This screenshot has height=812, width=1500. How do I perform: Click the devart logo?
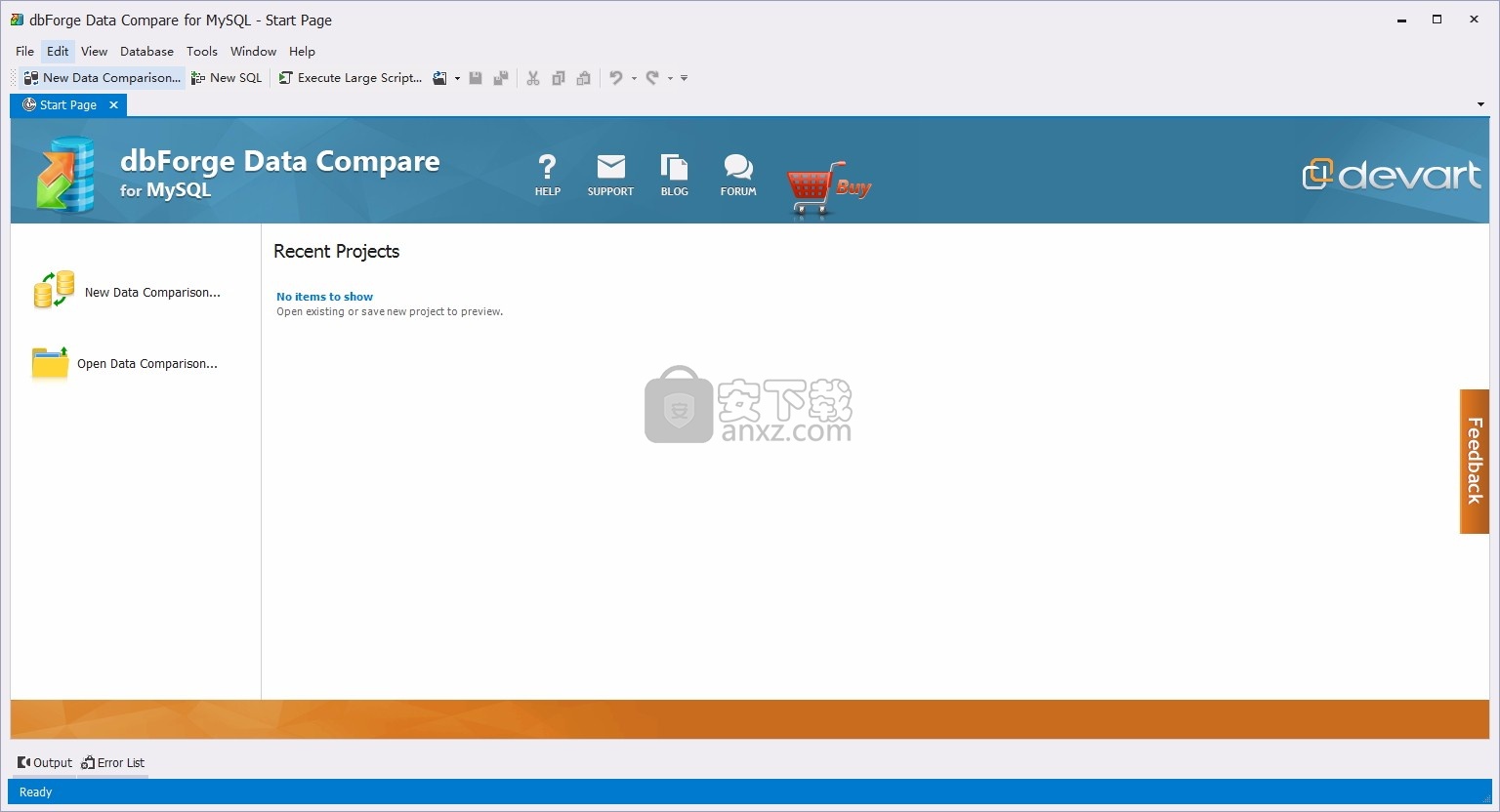(x=1392, y=175)
